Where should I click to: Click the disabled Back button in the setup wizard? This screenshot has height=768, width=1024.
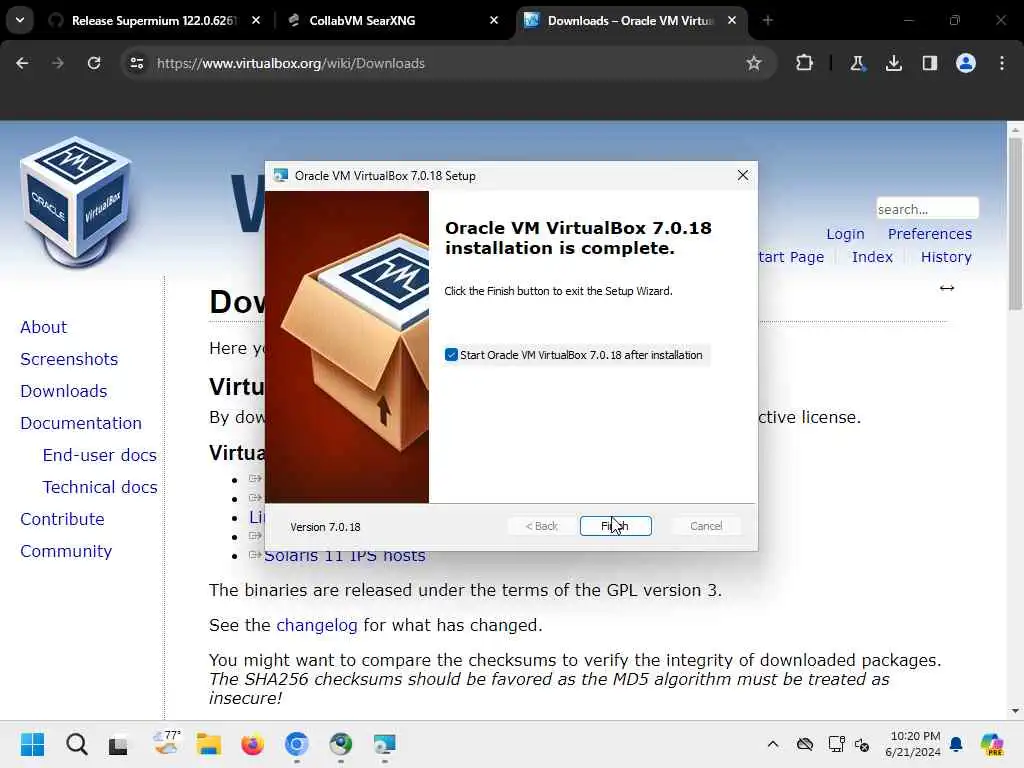click(x=541, y=526)
